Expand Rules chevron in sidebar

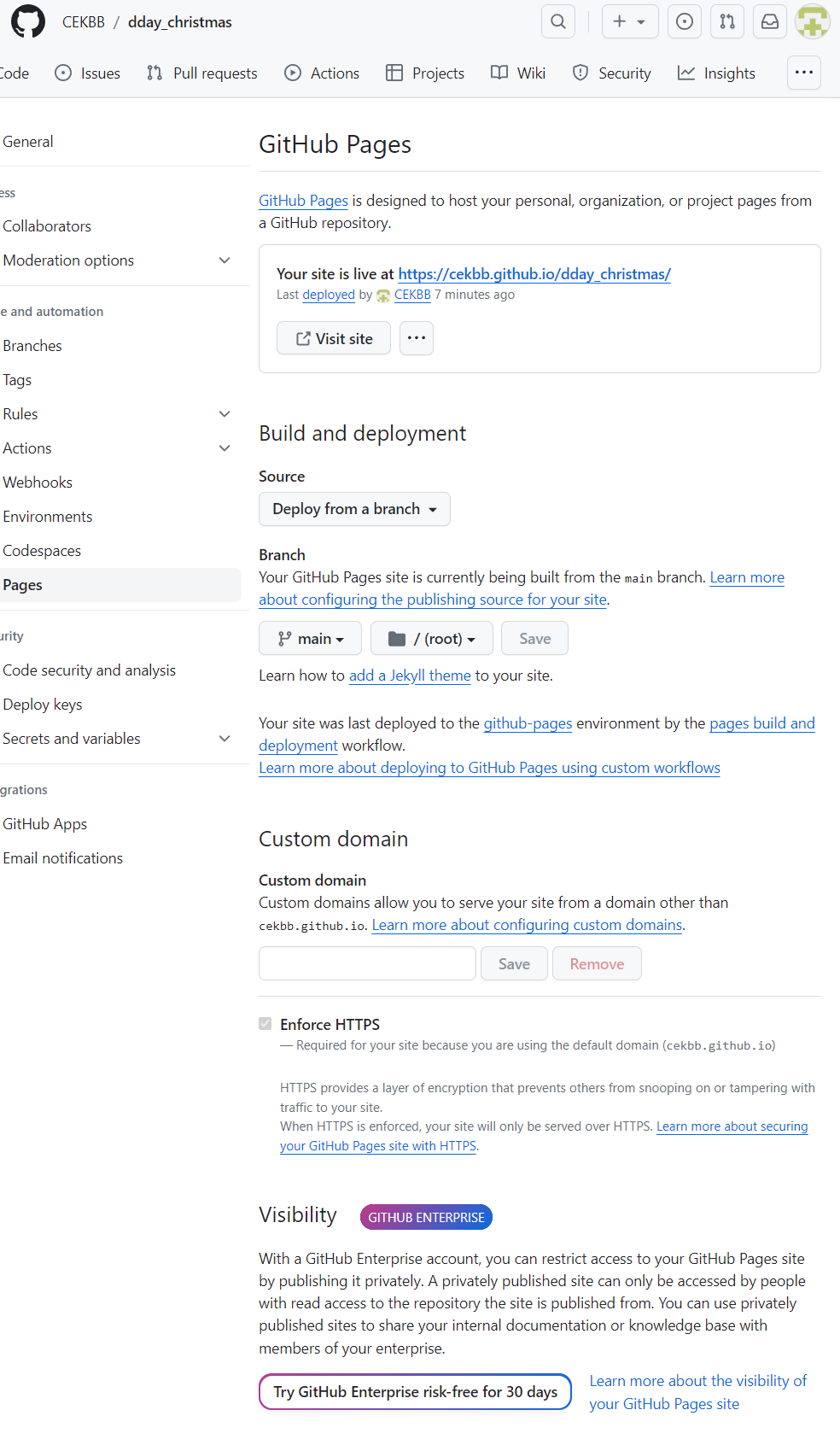(225, 414)
